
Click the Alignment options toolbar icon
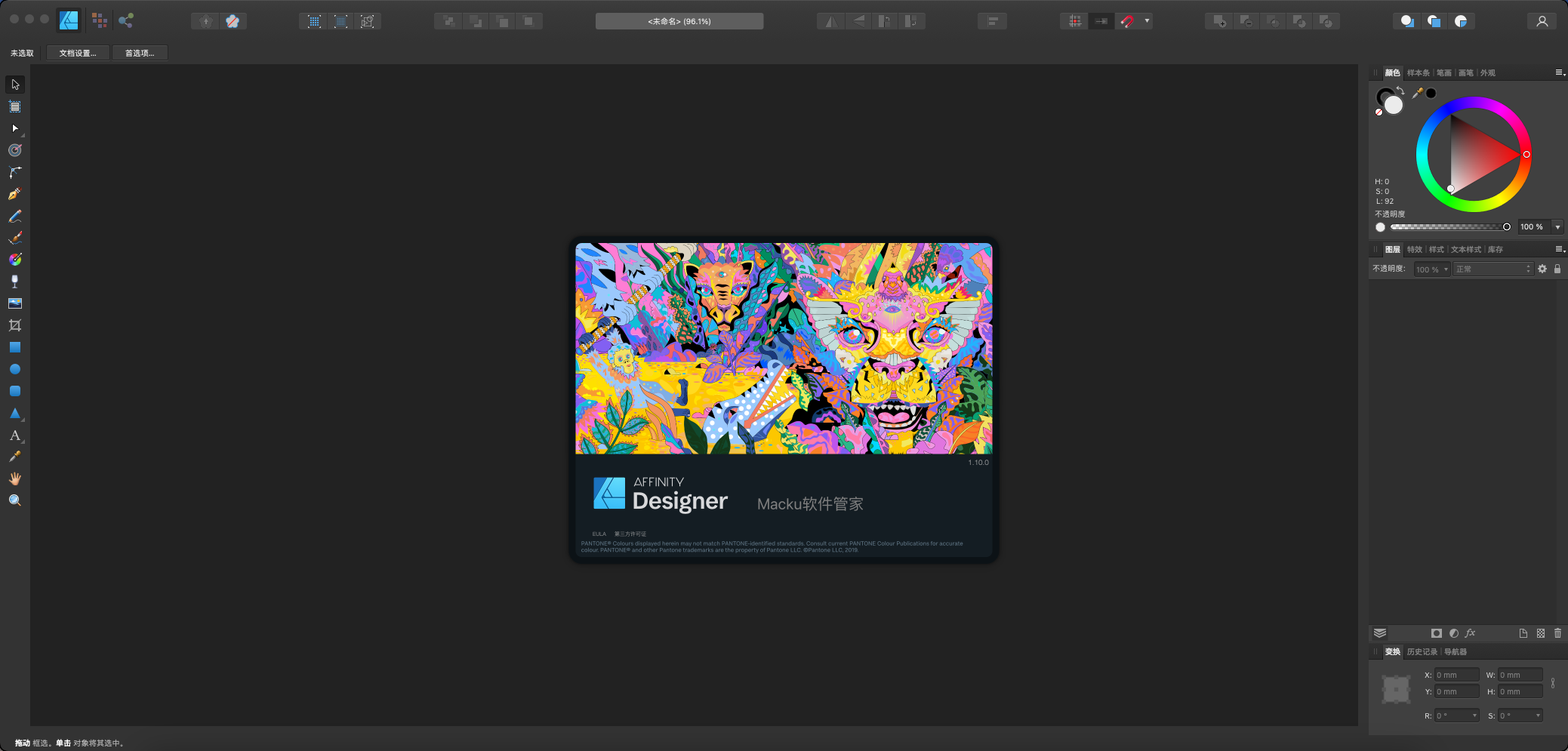(992, 21)
